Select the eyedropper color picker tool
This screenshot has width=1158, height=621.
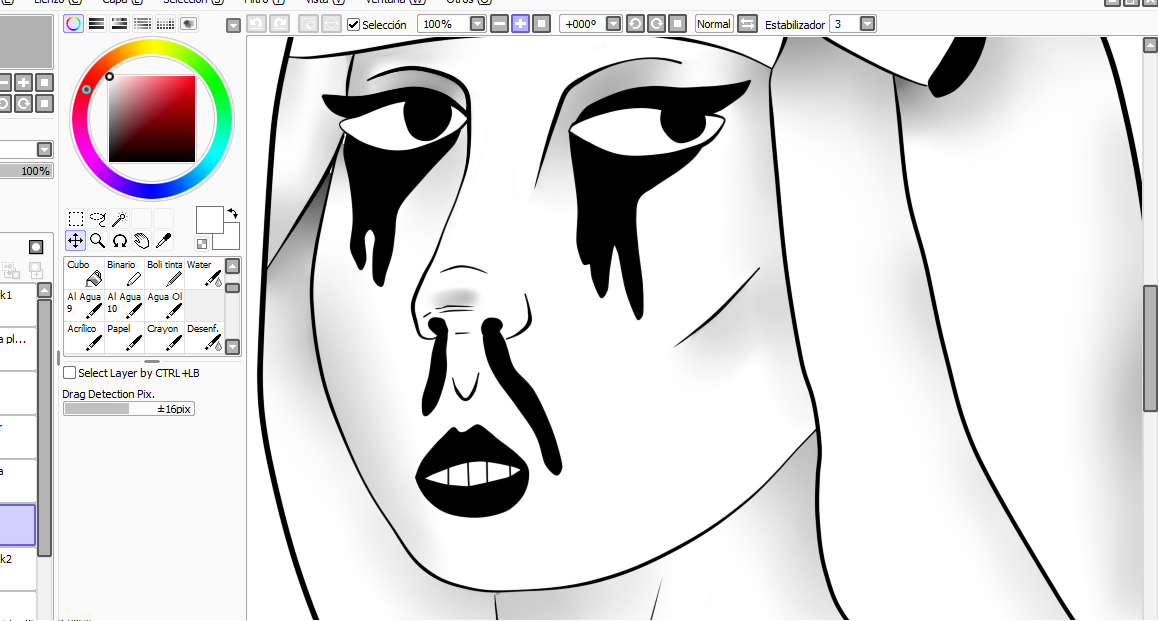point(164,241)
